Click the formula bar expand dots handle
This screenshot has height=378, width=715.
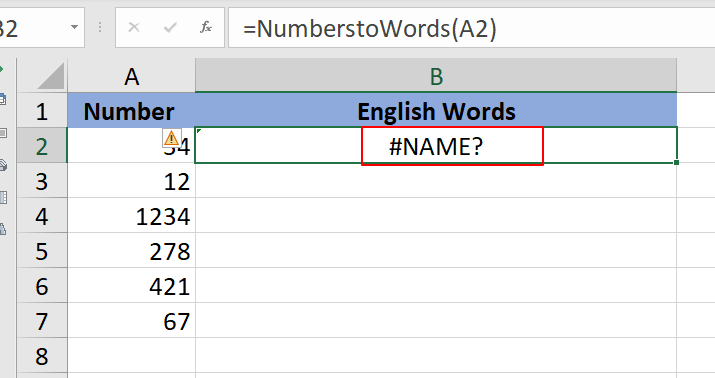click(100, 28)
